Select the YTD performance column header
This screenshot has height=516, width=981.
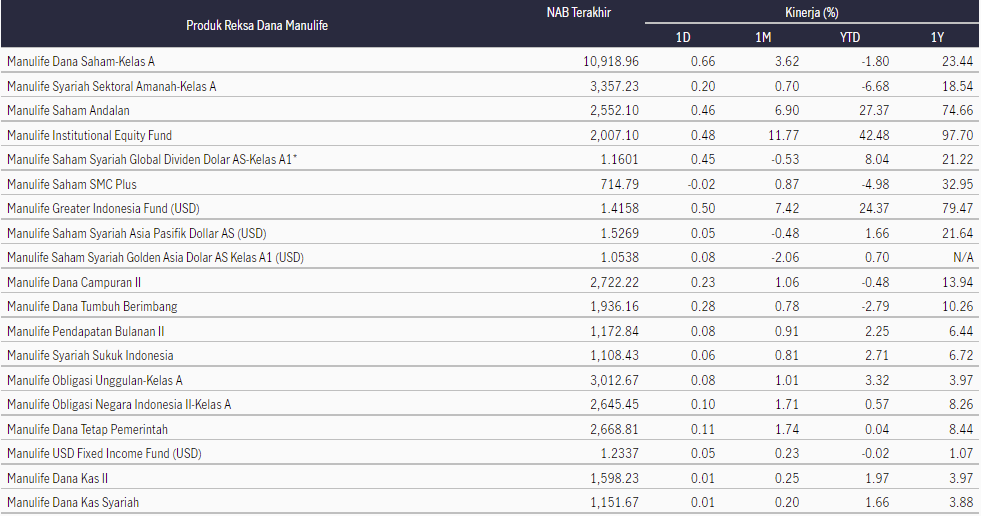[850, 38]
